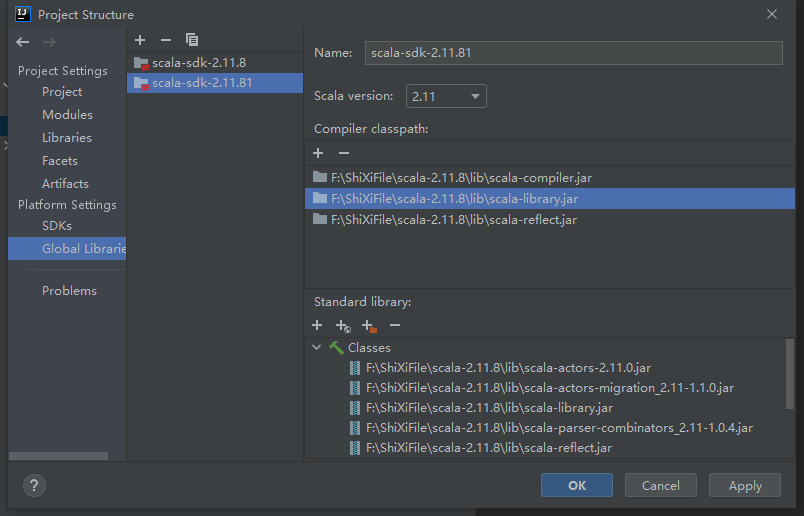
Task: Go back with the left arrow
Action: click(23, 42)
